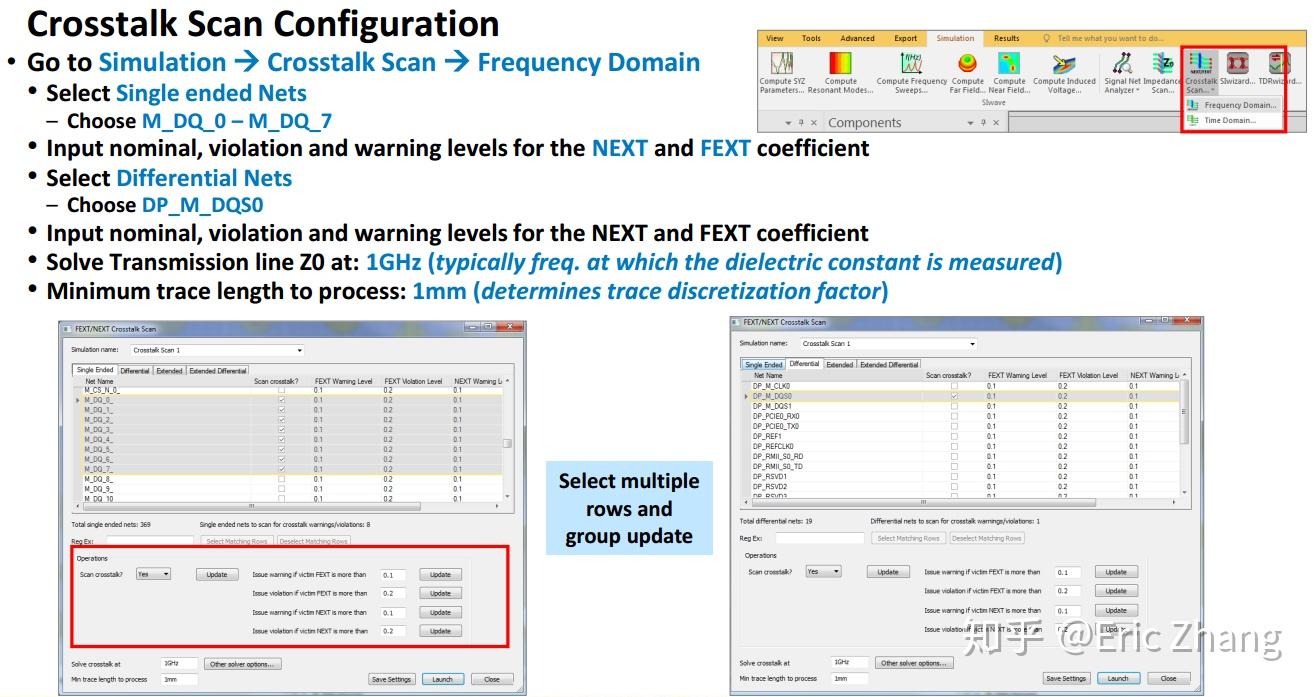The image size is (1314, 697).
Task: Open the Scan crosstalk Yes dropdown in red box
Action: click(153, 574)
